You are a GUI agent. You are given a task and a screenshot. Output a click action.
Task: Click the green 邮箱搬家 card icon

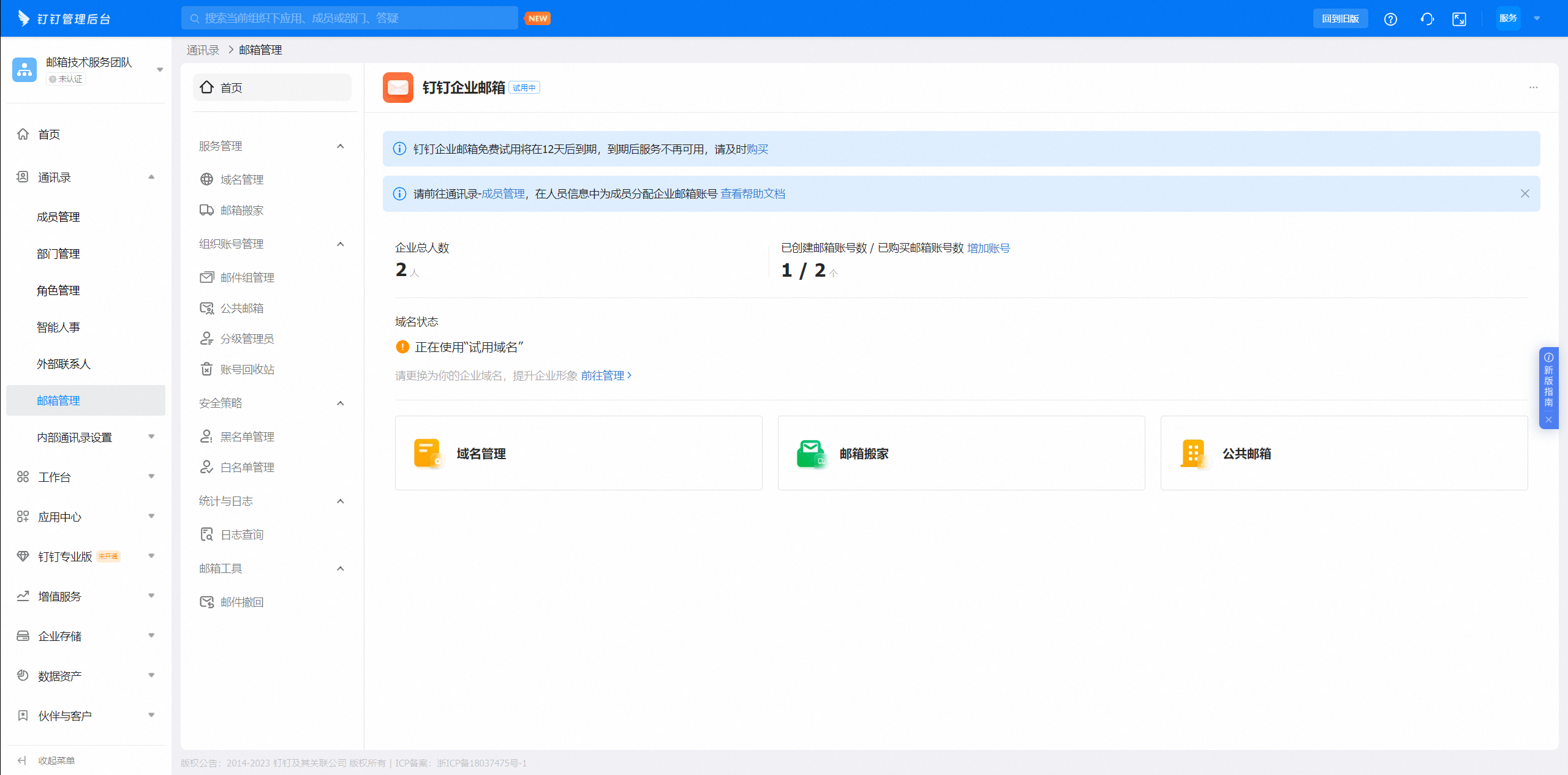(x=811, y=454)
